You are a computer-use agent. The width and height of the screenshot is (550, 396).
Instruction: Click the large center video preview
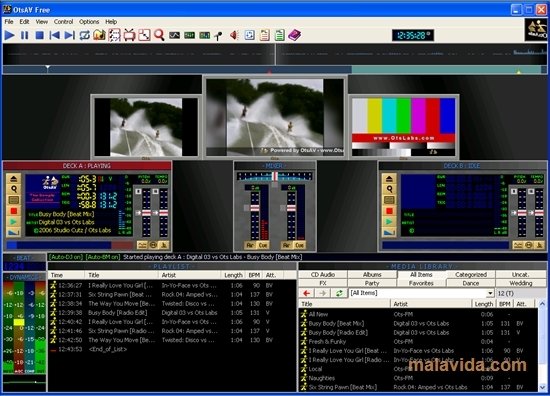(275, 117)
